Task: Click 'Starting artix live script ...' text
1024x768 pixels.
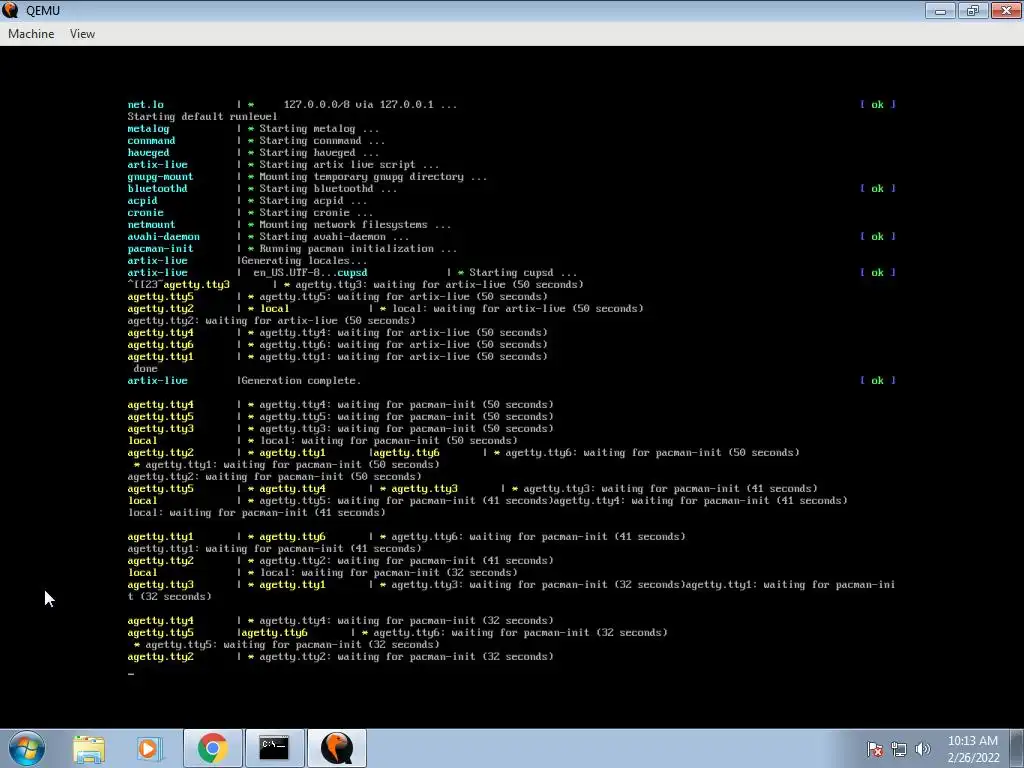Action: pyautogui.click(x=349, y=165)
